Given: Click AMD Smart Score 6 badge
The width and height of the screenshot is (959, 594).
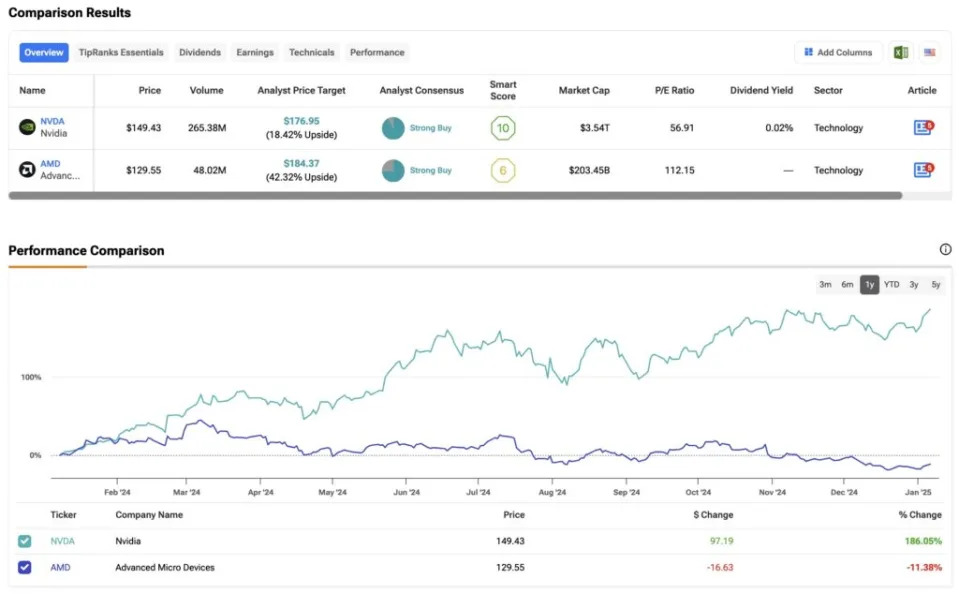Looking at the screenshot, I should (503, 171).
